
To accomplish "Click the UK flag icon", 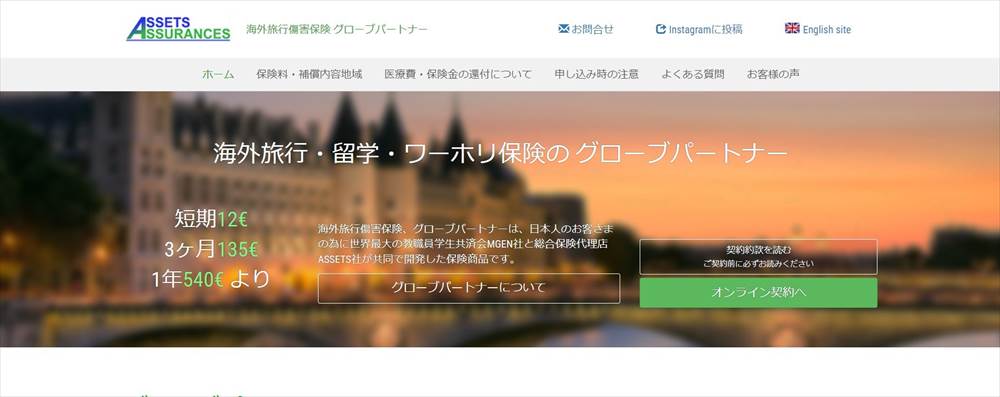I will pos(792,29).
